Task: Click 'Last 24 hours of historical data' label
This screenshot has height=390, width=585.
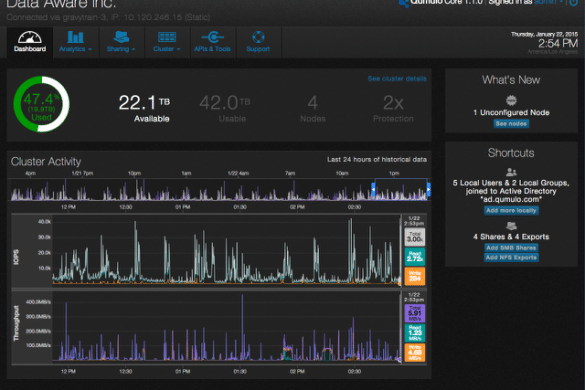Action: point(377,159)
